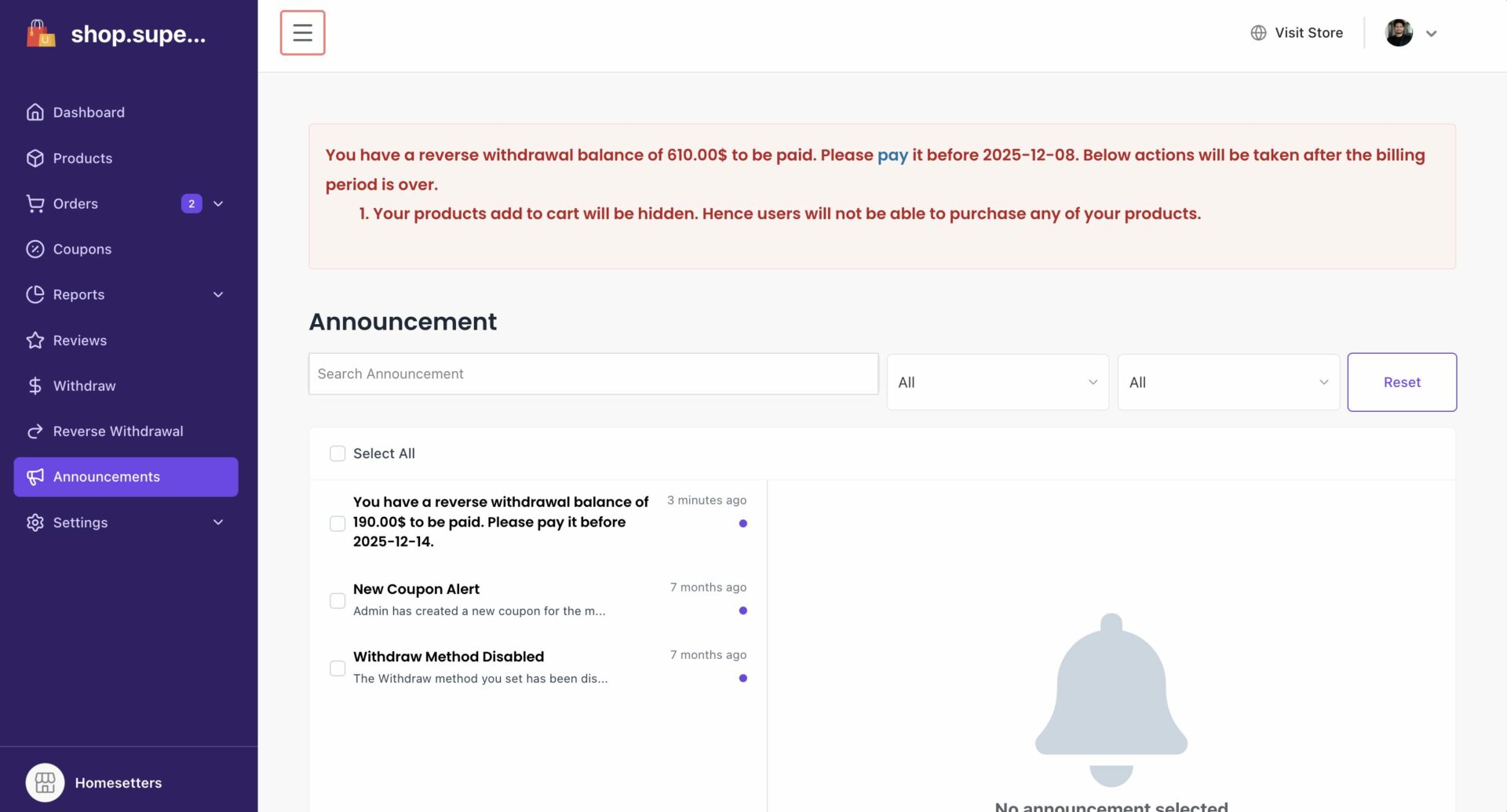The image size is (1507, 812).
Task: Click the Search Announcement input field
Action: click(x=593, y=373)
